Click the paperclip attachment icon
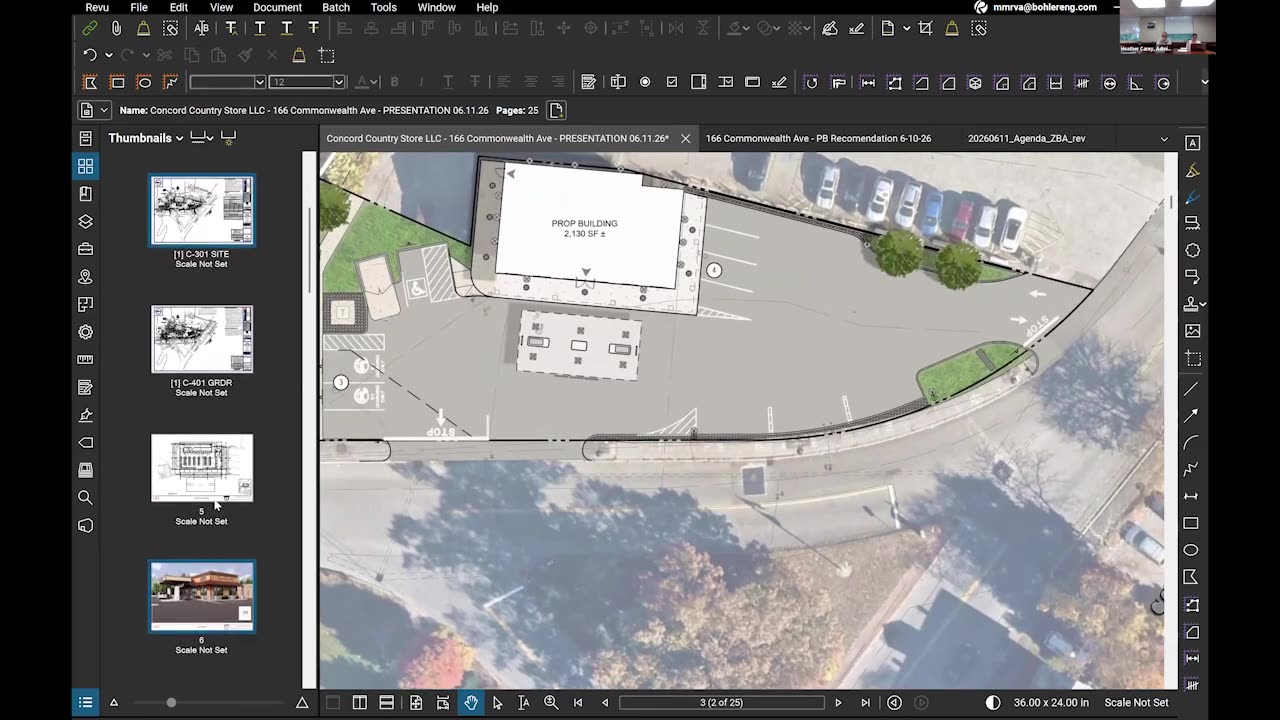This screenshot has height=720, width=1280. 117,29
